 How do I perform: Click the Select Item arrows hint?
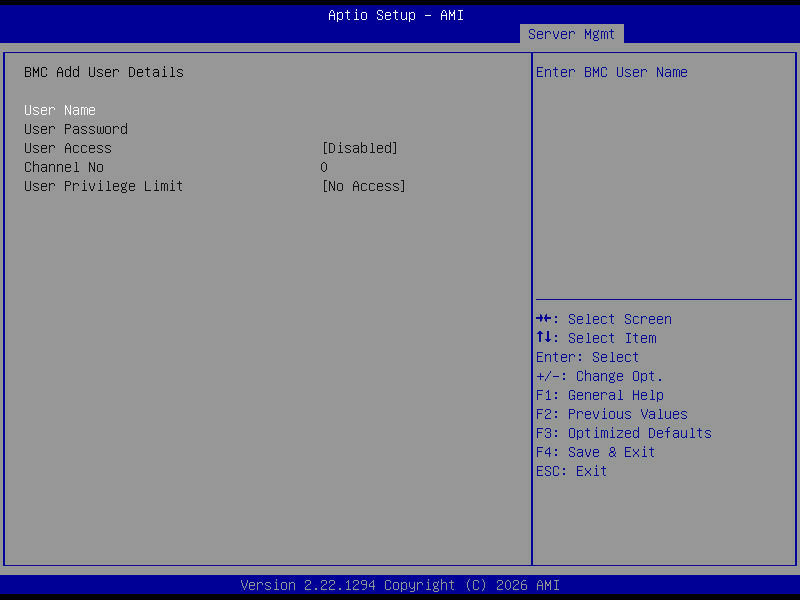coord(596,338)
